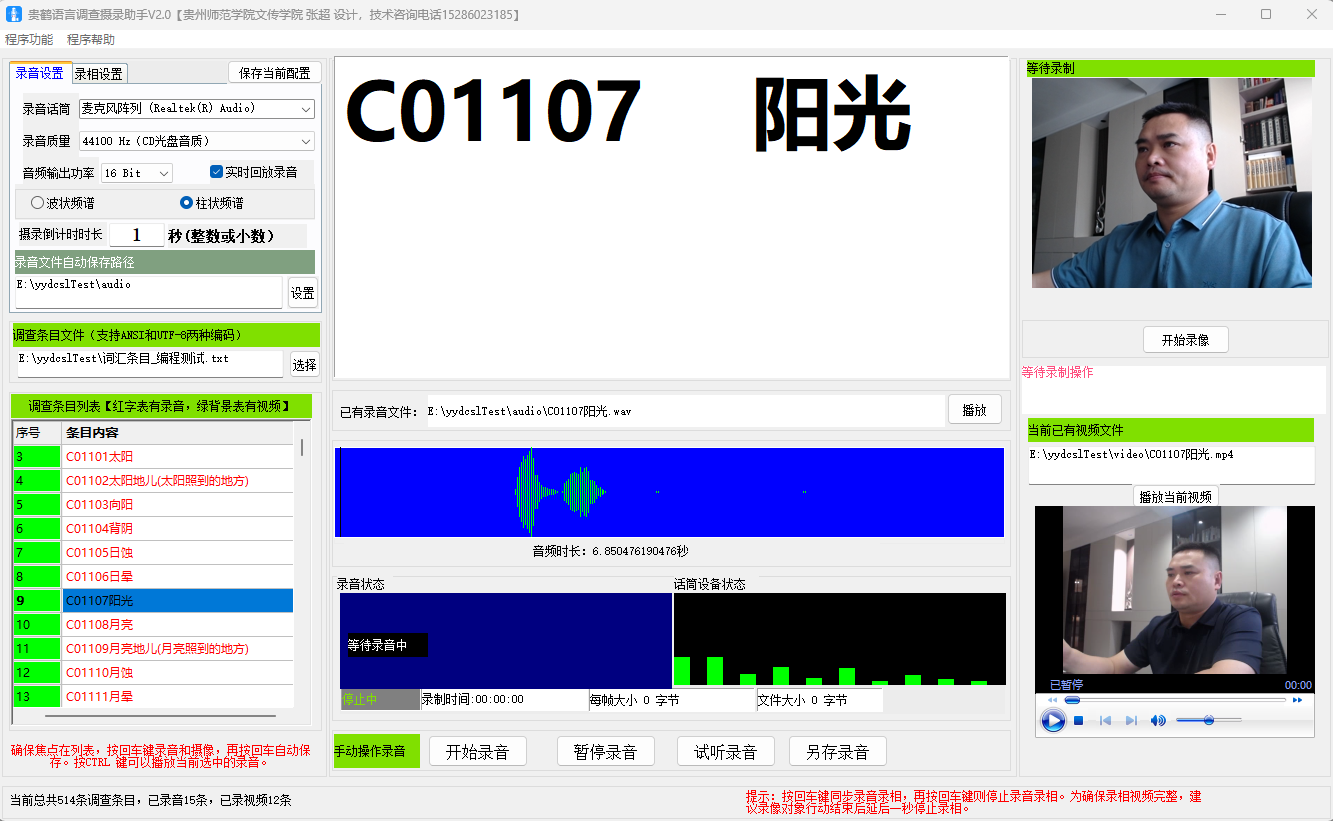1333x821 pixels.
Task: Select list row C01106日晕
Action: [x=178, y=577]
